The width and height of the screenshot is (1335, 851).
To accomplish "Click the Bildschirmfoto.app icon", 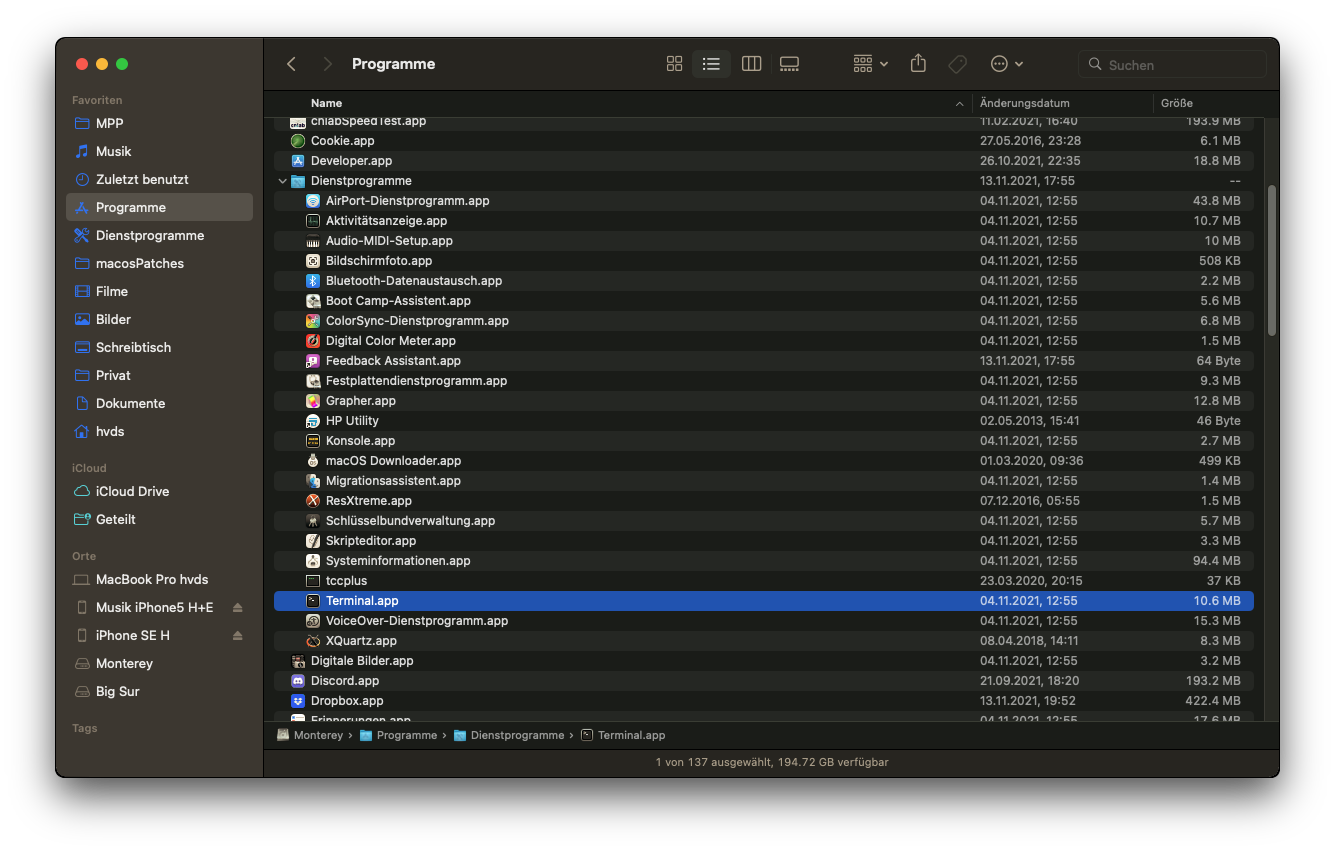I will click(x=313, y=261).
